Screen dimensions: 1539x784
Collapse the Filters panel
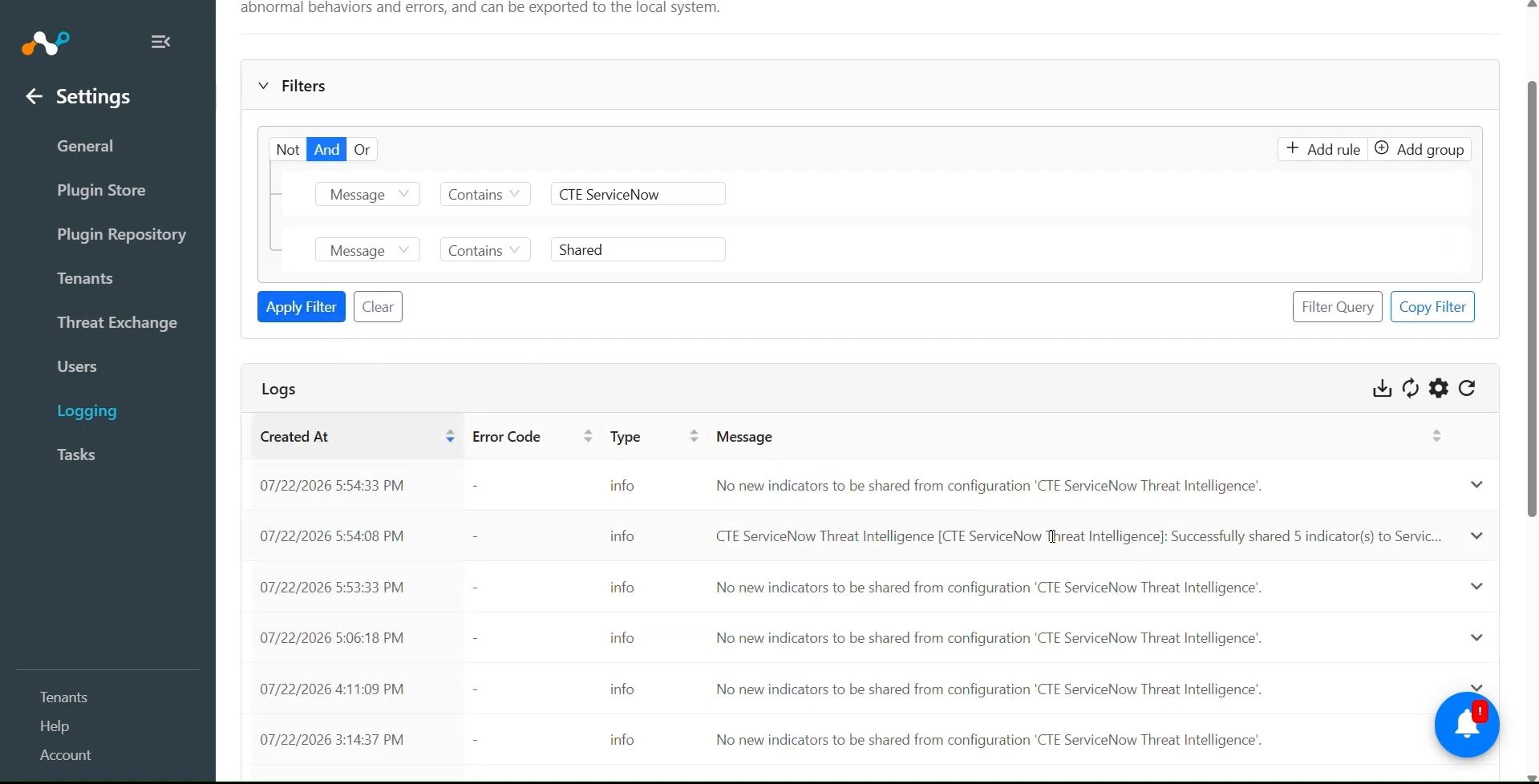coord(263,86)
